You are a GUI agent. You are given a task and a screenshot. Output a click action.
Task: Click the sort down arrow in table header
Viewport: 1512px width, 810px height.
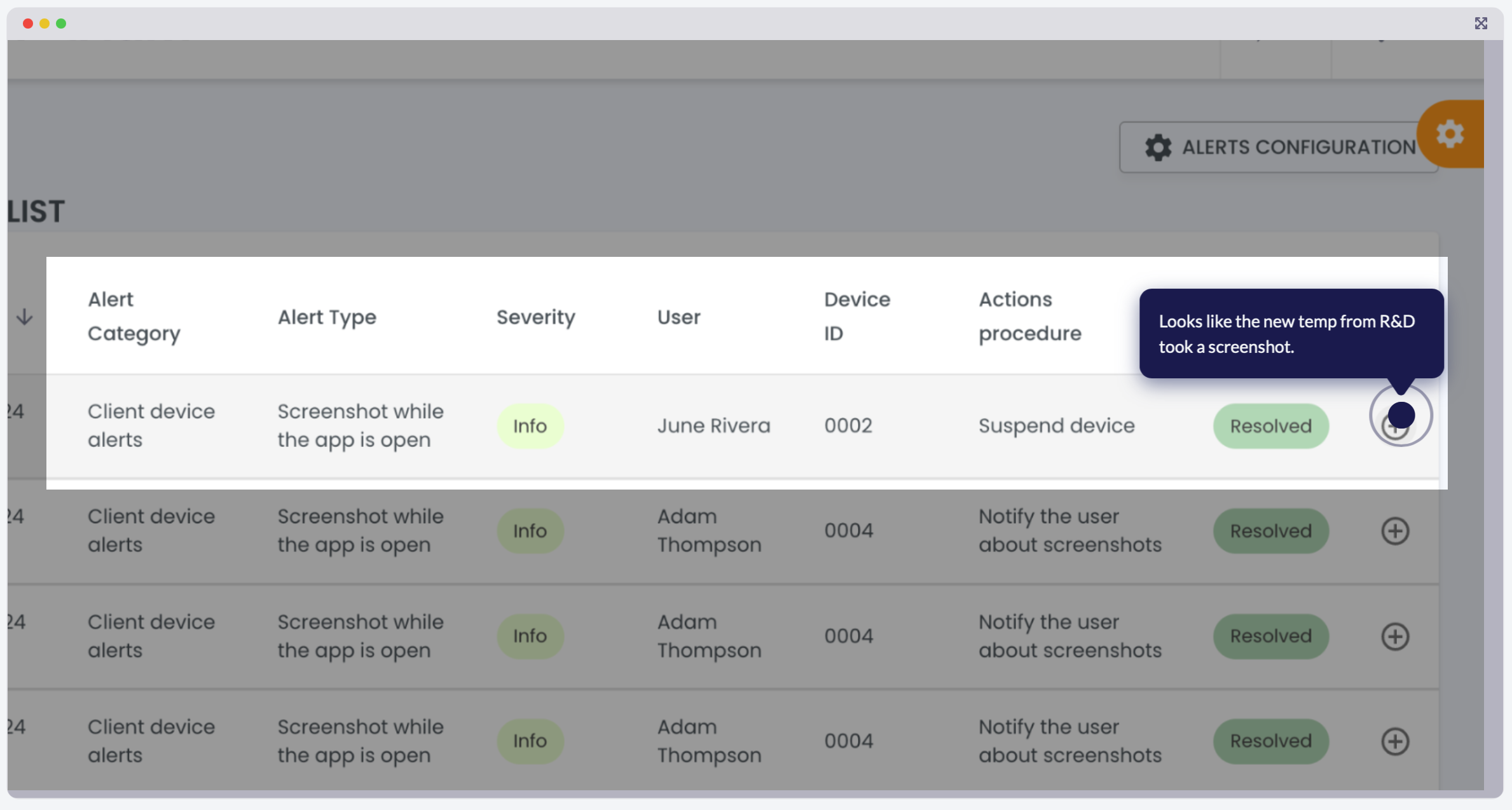(24, 317)
